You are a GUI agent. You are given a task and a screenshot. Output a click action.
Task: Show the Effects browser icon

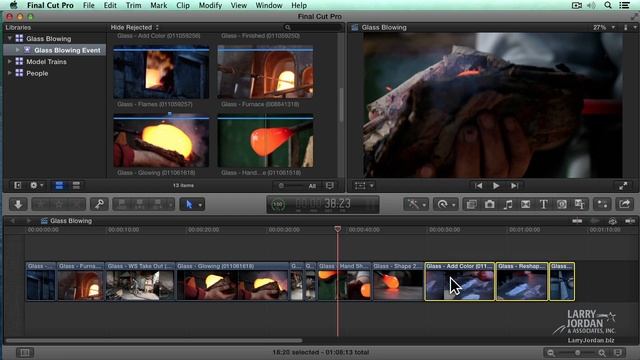pos(471,204)
